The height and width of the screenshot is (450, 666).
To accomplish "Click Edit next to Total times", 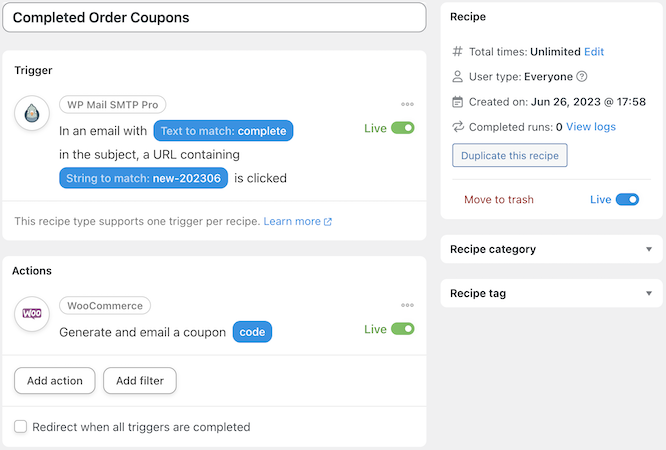I will 594,51.
